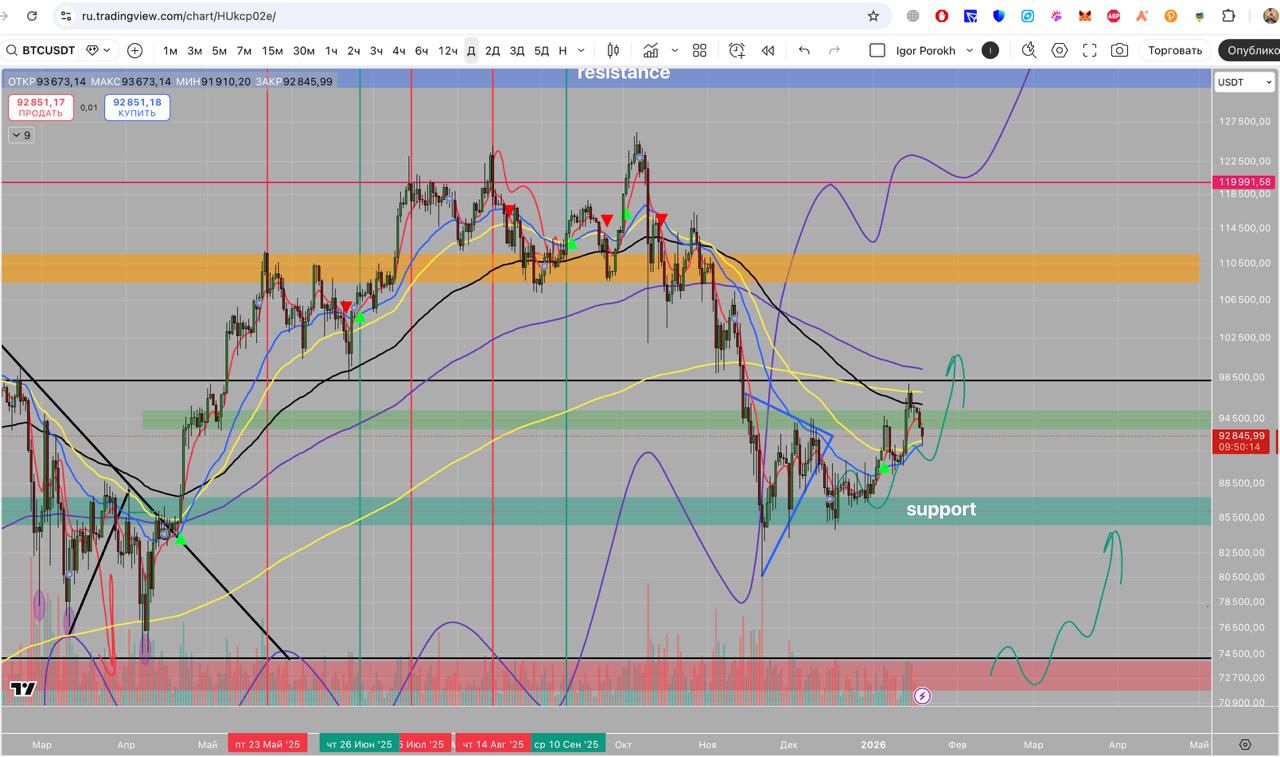This screenshot has height=757, width=1280.
Task: Open the Igor Porokh layout menu
Action: (934, 51)
